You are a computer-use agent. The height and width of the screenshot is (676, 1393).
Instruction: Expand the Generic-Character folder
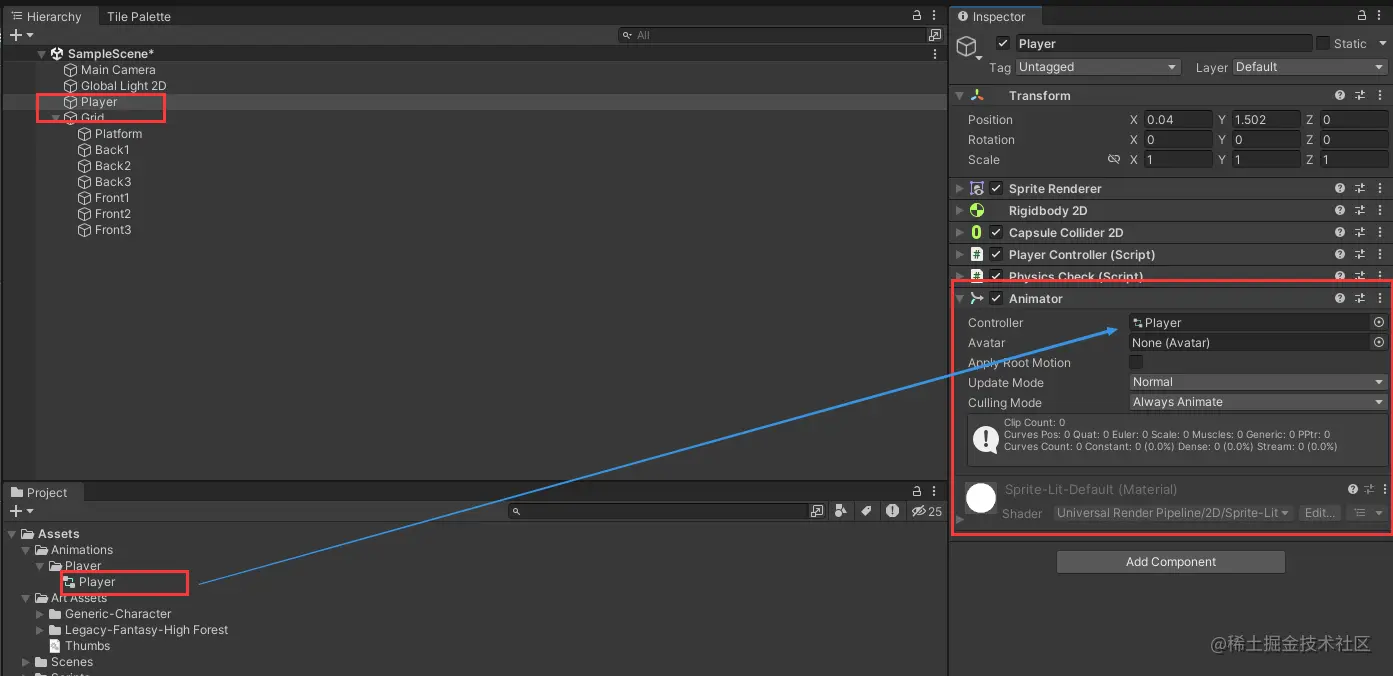pyautogui.click(x=40, y=614)
